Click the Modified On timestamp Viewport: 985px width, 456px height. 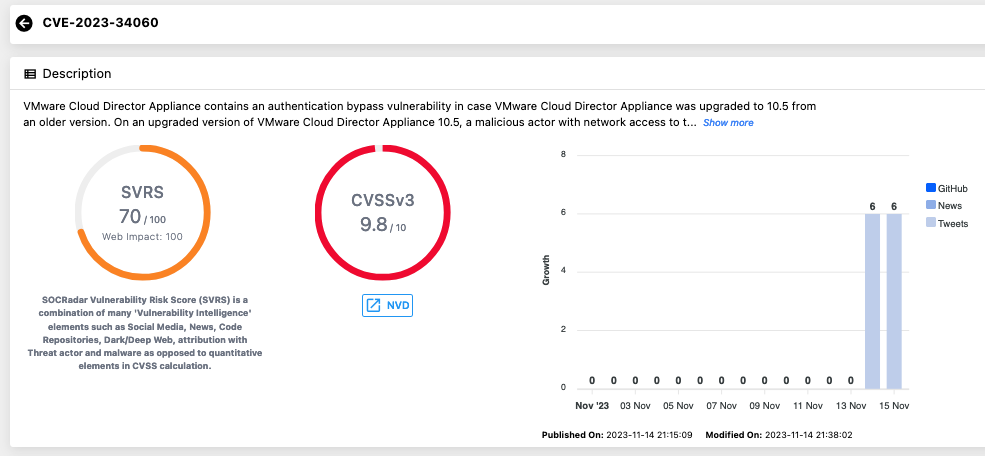pos(779,435)
